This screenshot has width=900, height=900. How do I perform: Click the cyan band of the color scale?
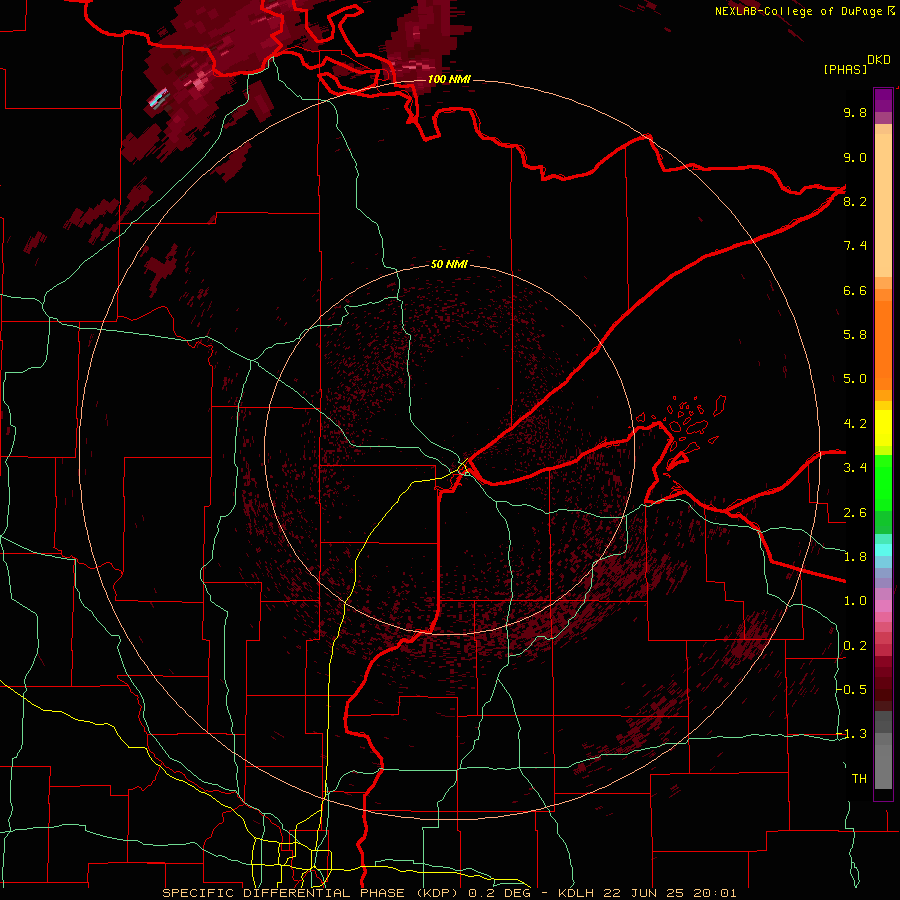pyautogui.click(x=883, y=549)
